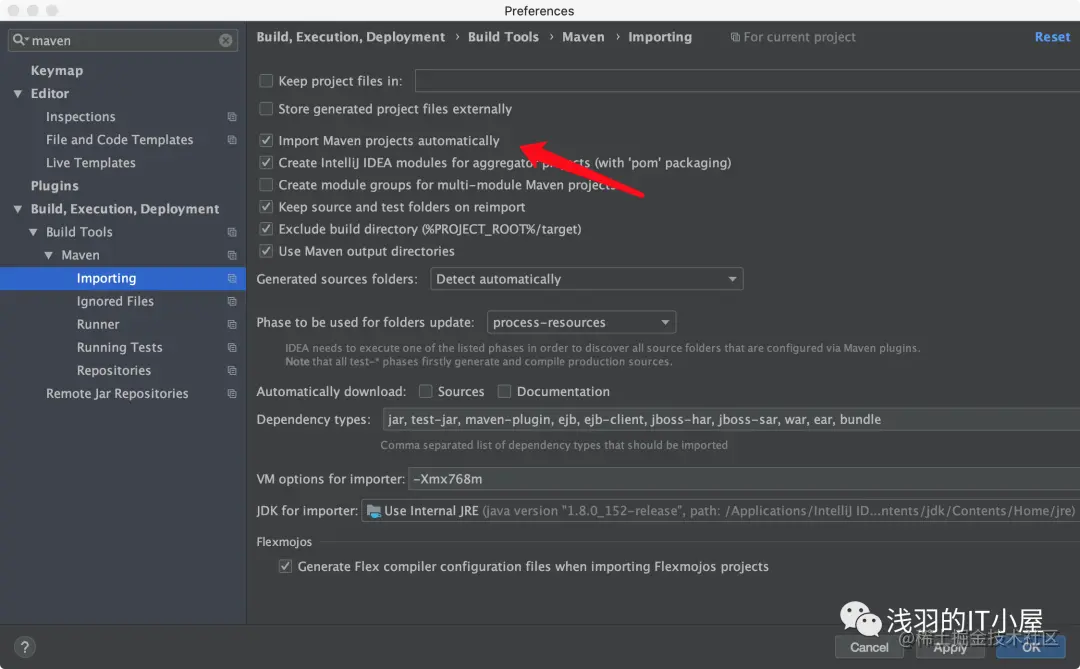The height and width of the screenshot is (669, 1080).
Task: Open Live Templates settings
Action: (x=91, y=163)
